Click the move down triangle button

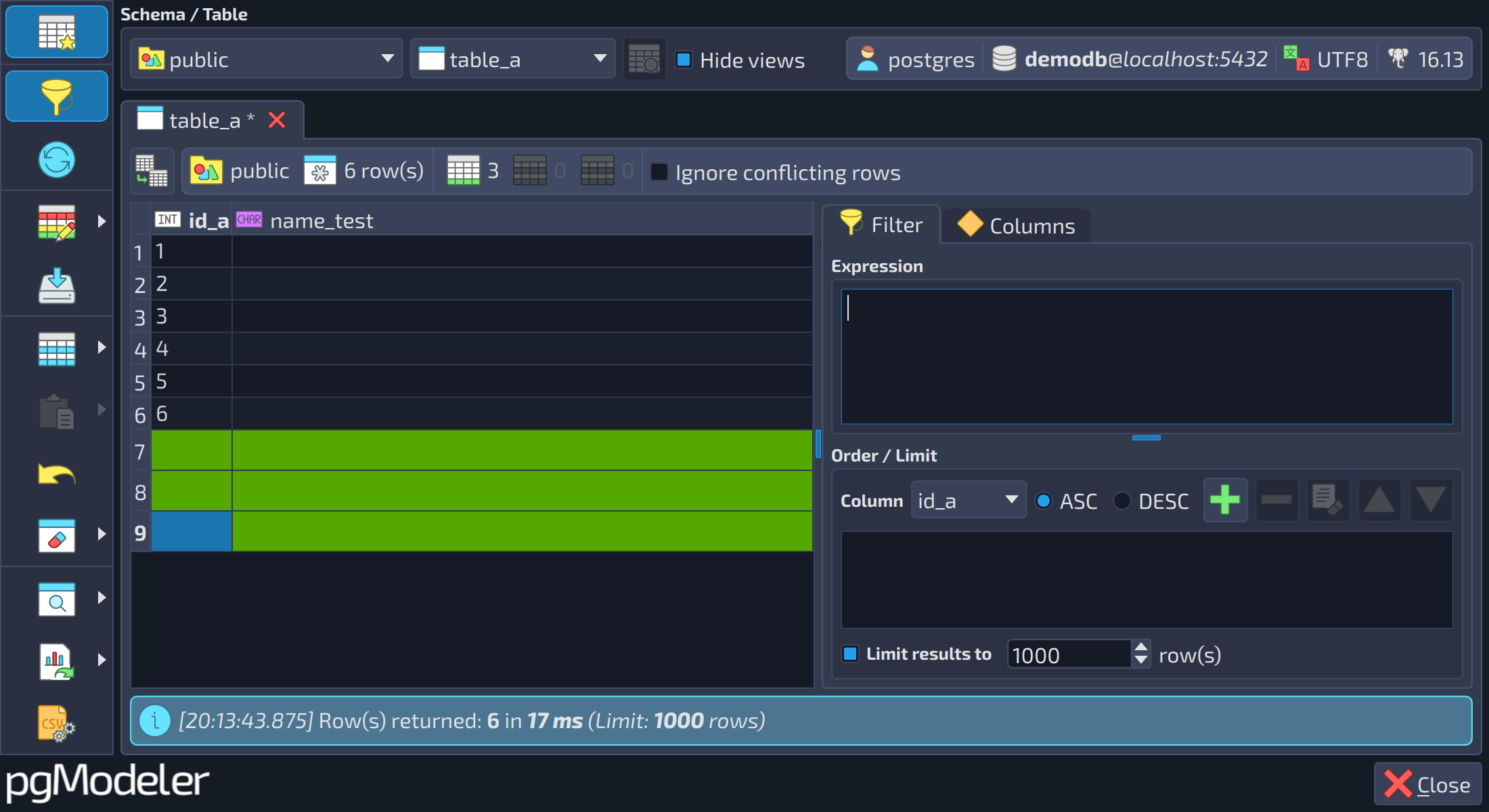[1431, 500]
